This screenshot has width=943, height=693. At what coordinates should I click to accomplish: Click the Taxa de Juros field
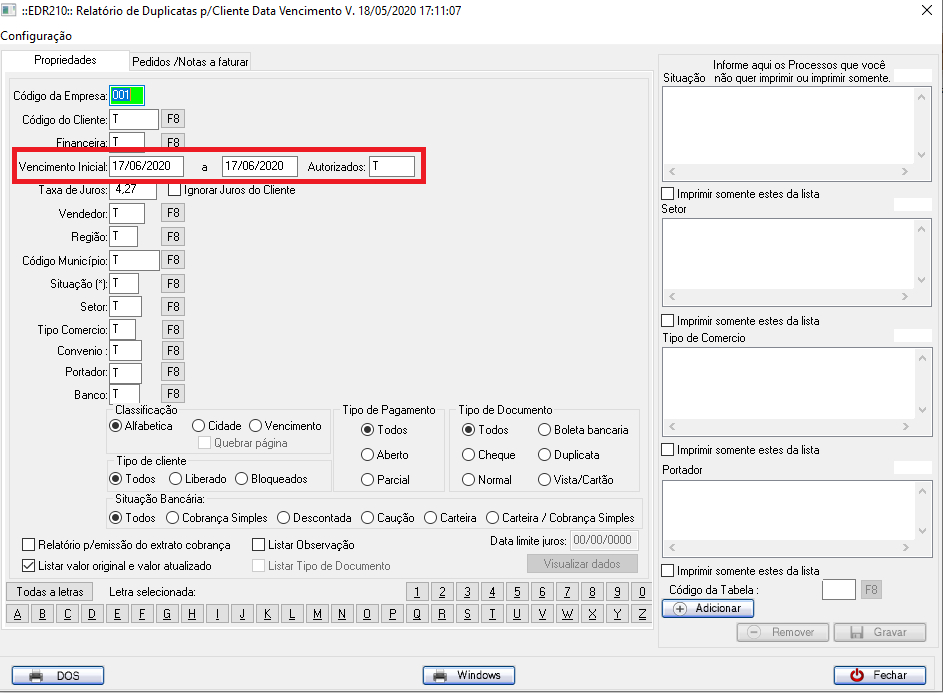(x=133, y=189)
